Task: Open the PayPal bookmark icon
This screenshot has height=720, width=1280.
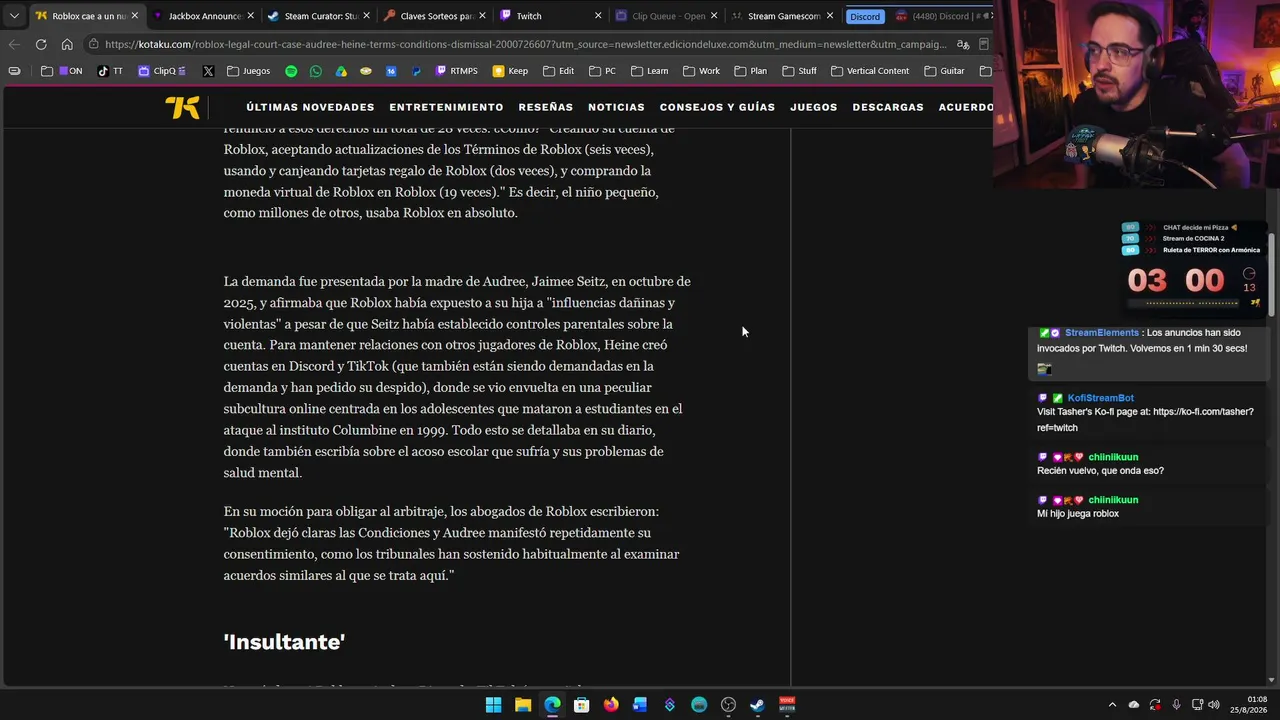Action: pyautogui.click(x=416, y=71)
